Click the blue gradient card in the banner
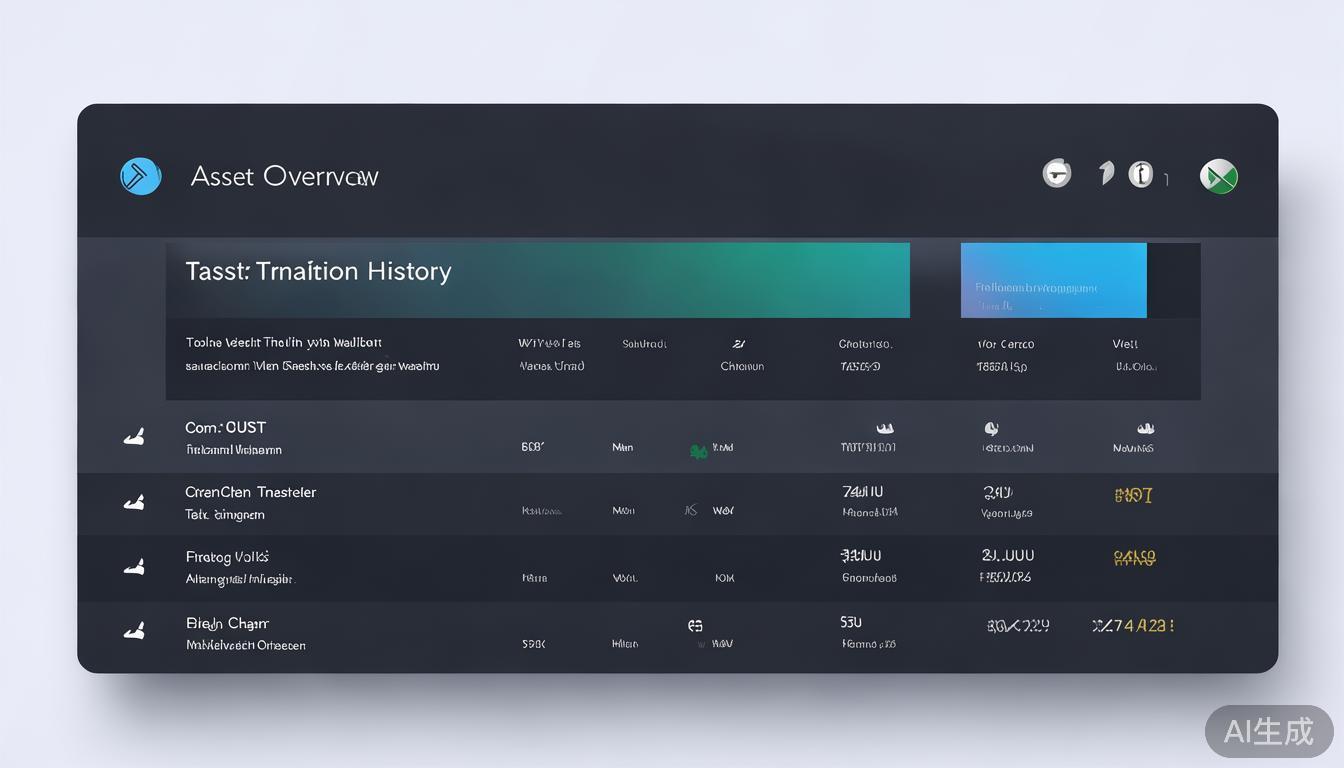Screen dimensions: 1344x768 [1053, 280]
